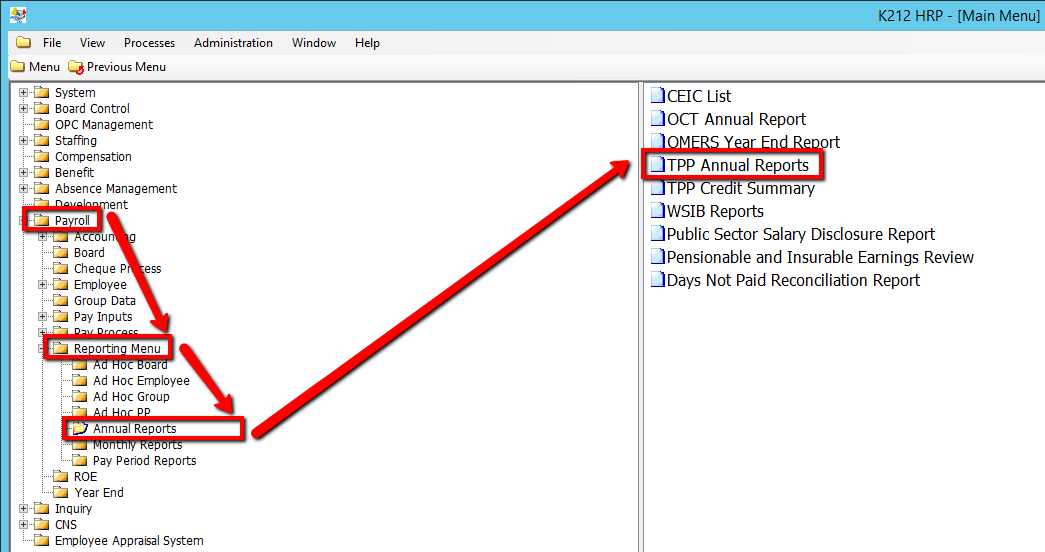Open the Window menu
This screenshot has width=1045, height=552.
tap(314, 43)
